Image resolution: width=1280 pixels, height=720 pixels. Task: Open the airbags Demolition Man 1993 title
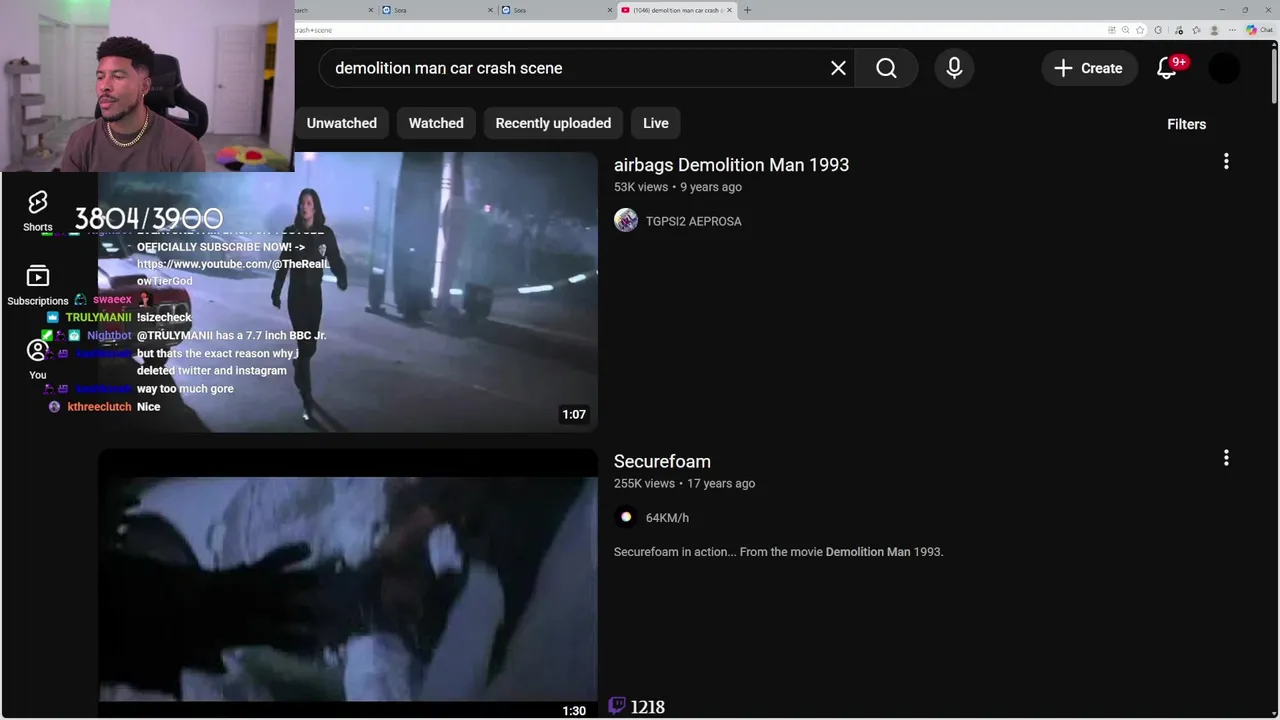pyautogui.click(x=731, y=165)
